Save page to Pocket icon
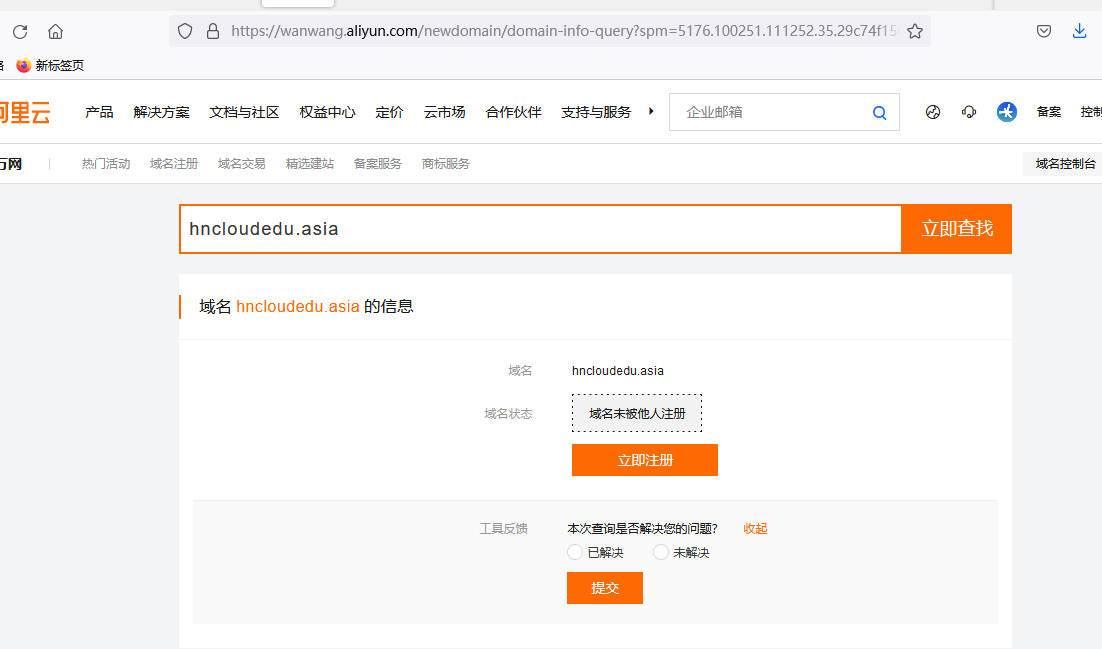 1044,31
